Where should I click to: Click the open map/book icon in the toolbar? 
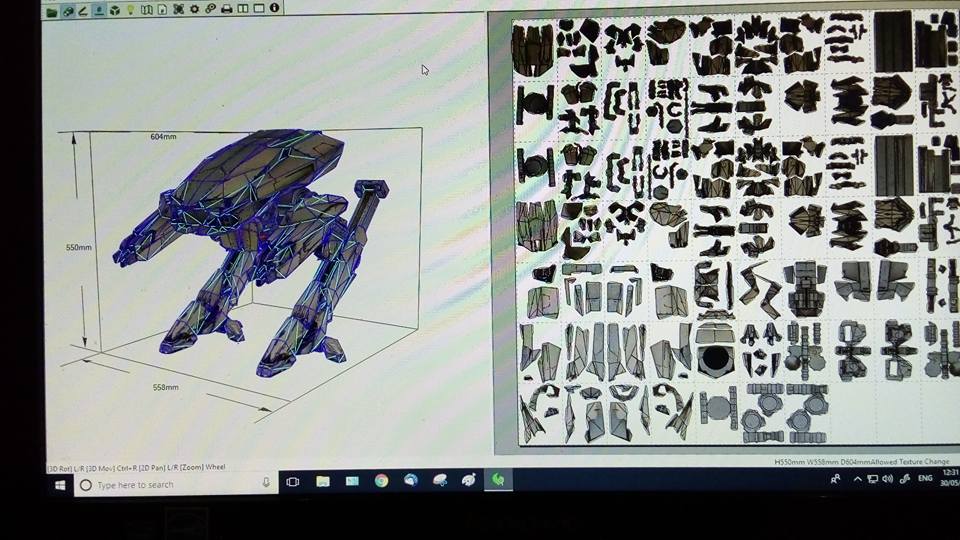coord(147,10)
